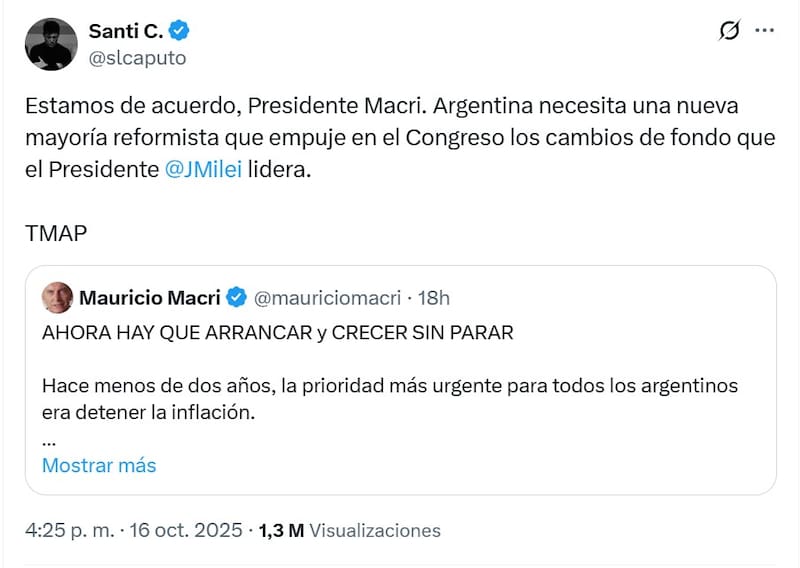Viewport: 800px width, 568px height.
Task: Open Grok explain icon on the tweet
Action: click(x=730, y=31)
